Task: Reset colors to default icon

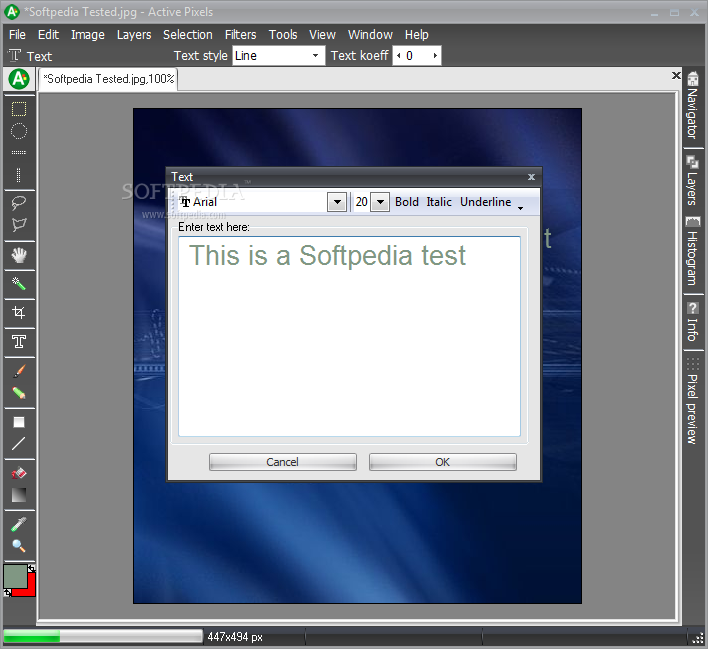Action: tap(7, 593)
